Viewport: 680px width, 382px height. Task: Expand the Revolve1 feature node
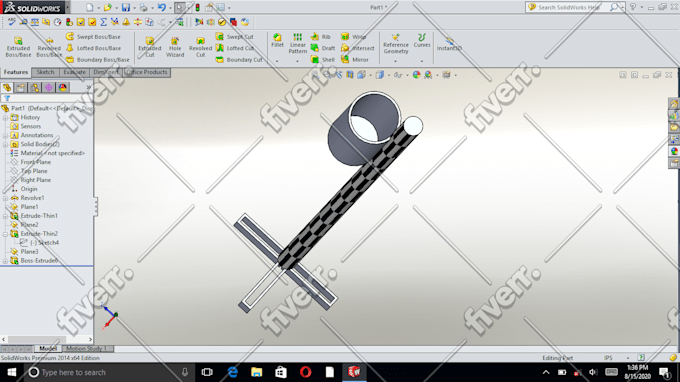pyautogui.click(x=5, y=198)
